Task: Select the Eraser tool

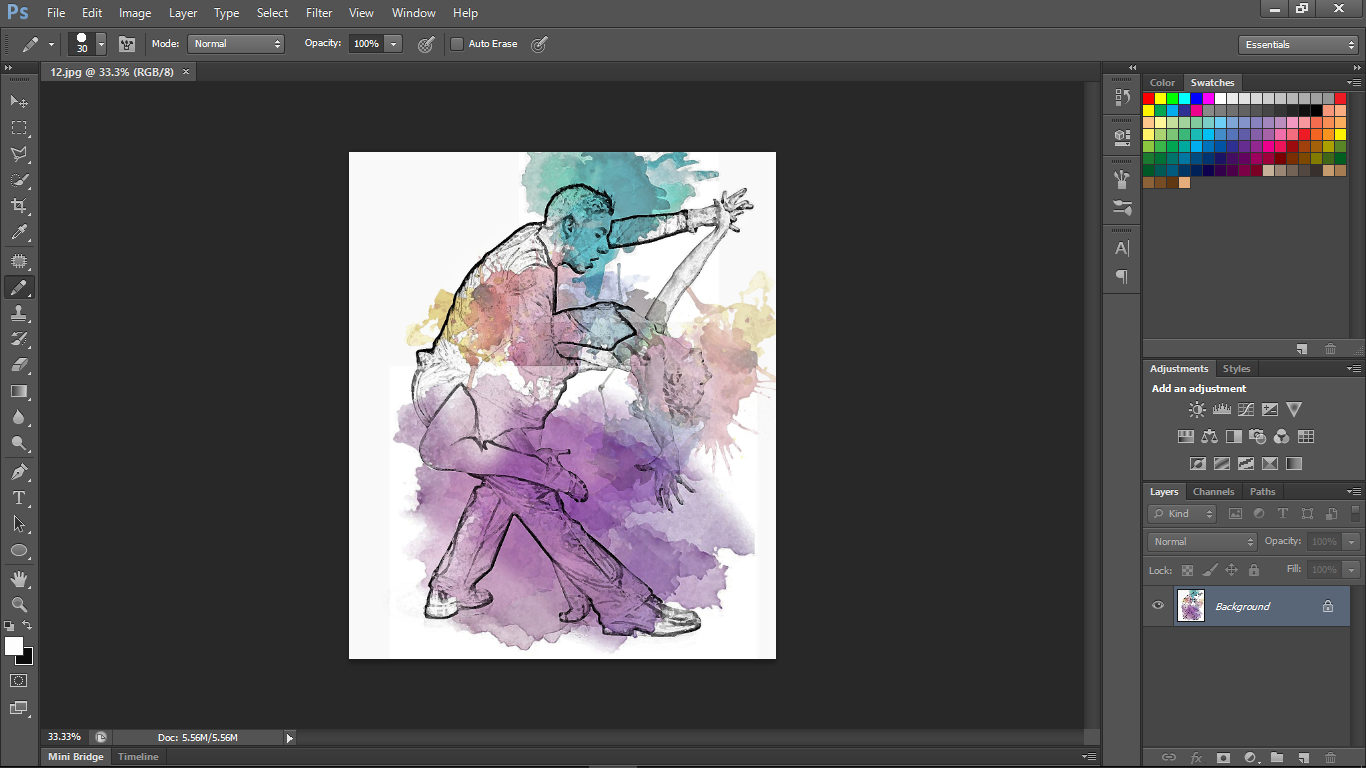Action: click(x=19, y=366)
